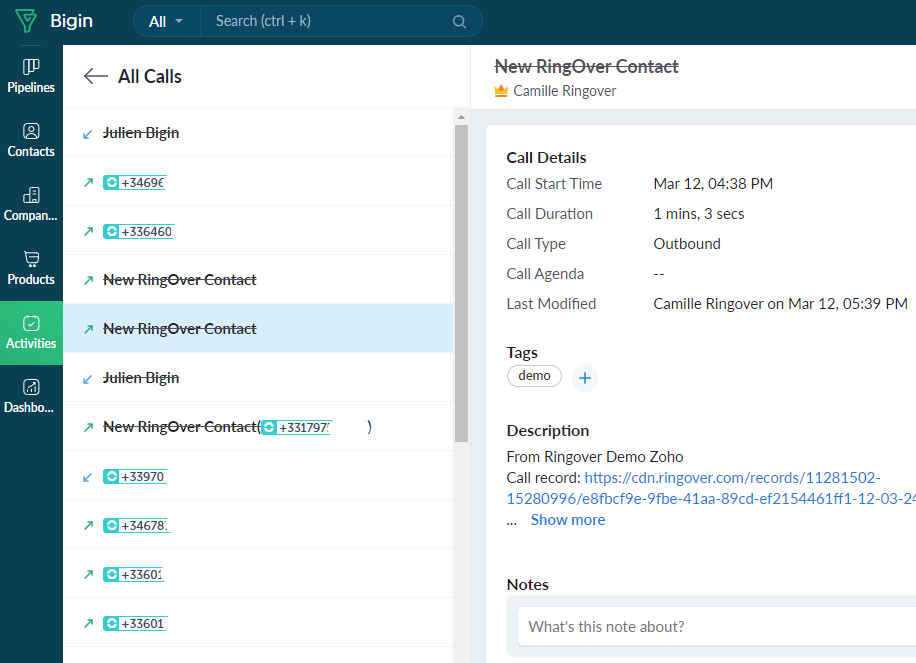Click the scrollbar up arrow in calls list
This screenshot has height=663, width=916.
(x=462, y=117)
